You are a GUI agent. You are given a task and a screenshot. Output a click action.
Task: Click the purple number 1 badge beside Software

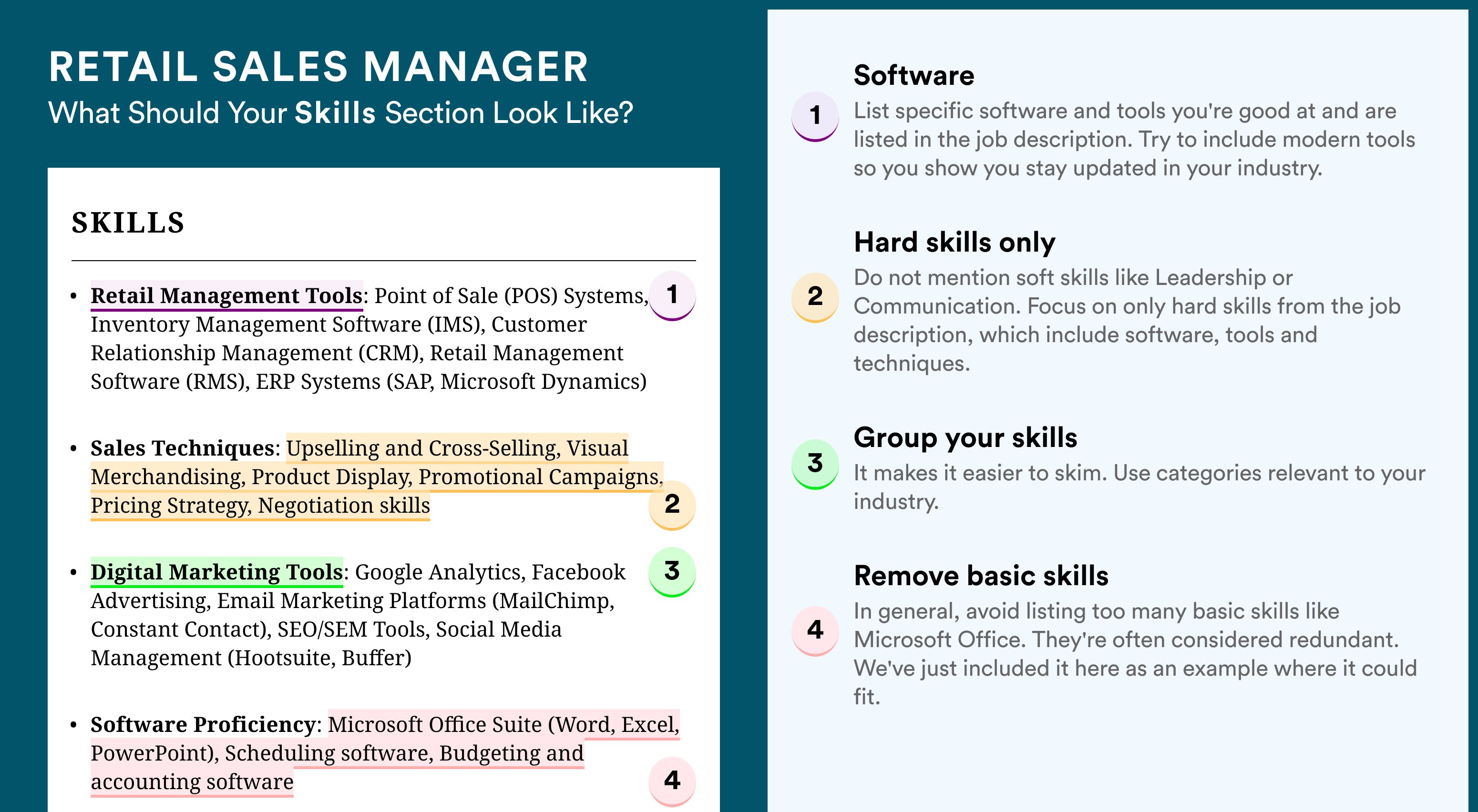pyautogui.click(x=815, y=116)
